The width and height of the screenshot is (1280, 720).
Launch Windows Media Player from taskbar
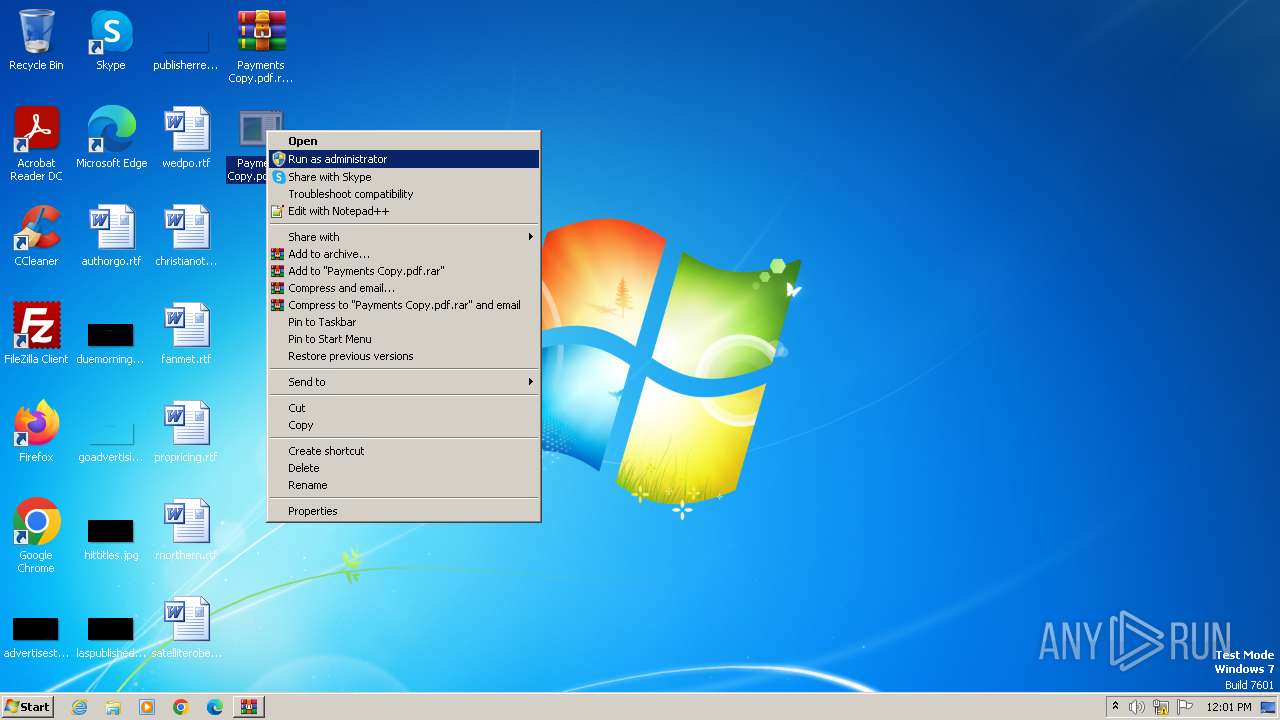[147, 707]
